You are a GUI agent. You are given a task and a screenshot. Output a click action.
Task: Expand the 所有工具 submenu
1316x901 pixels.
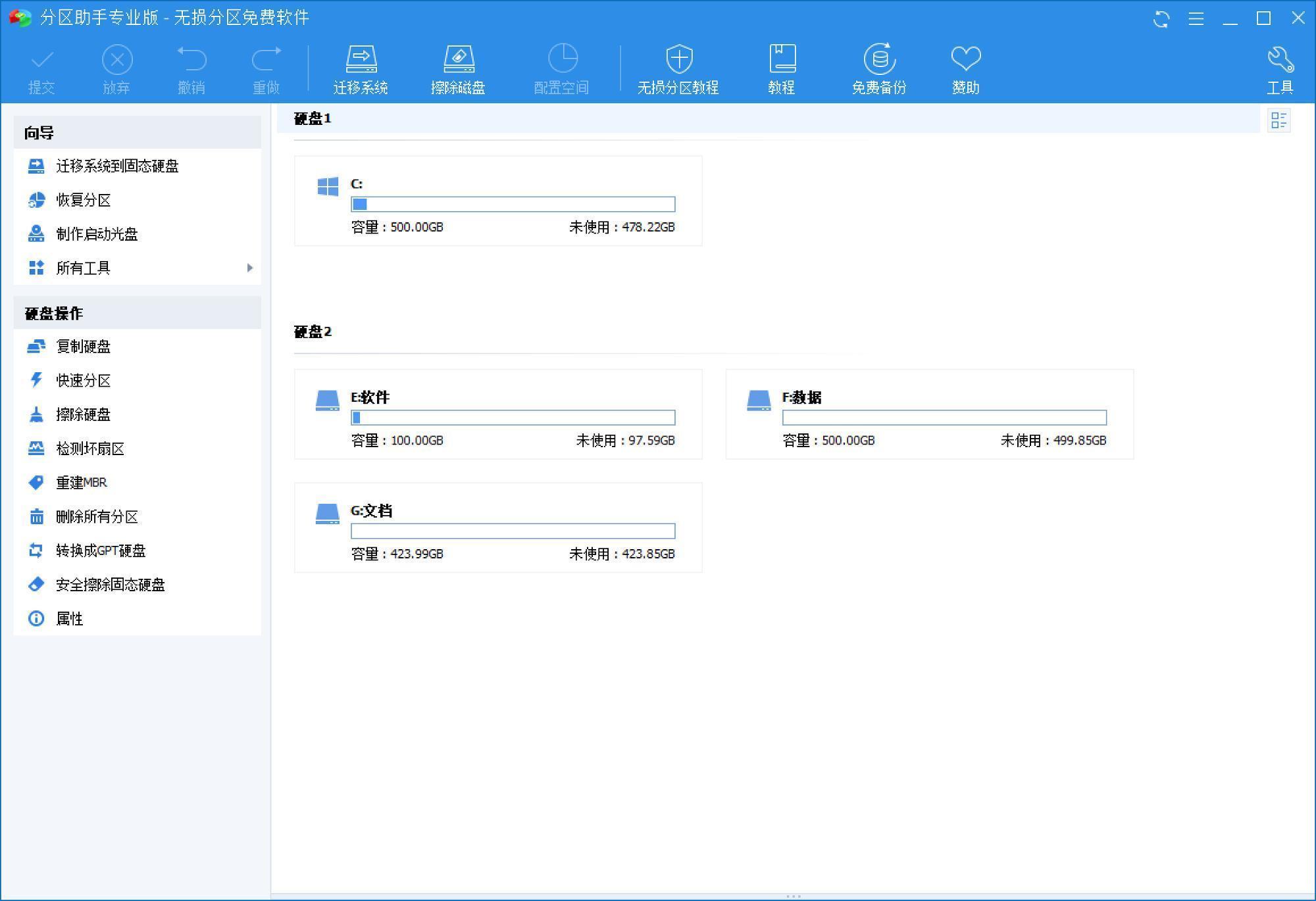click(84, 268)
